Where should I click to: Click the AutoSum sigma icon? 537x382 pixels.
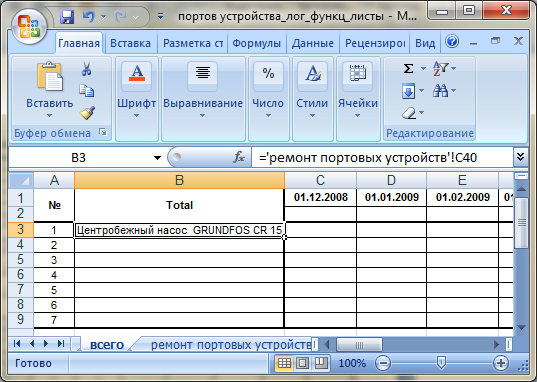[x=408, y=69]
